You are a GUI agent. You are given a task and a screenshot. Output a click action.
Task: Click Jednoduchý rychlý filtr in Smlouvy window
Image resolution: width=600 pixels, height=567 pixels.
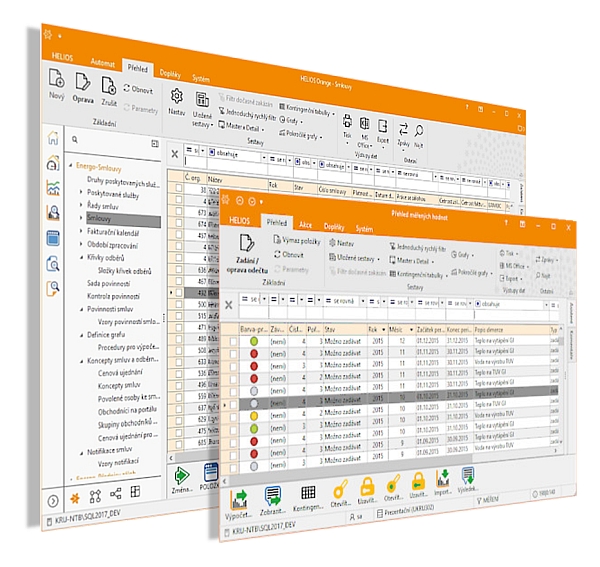[247, 115]
